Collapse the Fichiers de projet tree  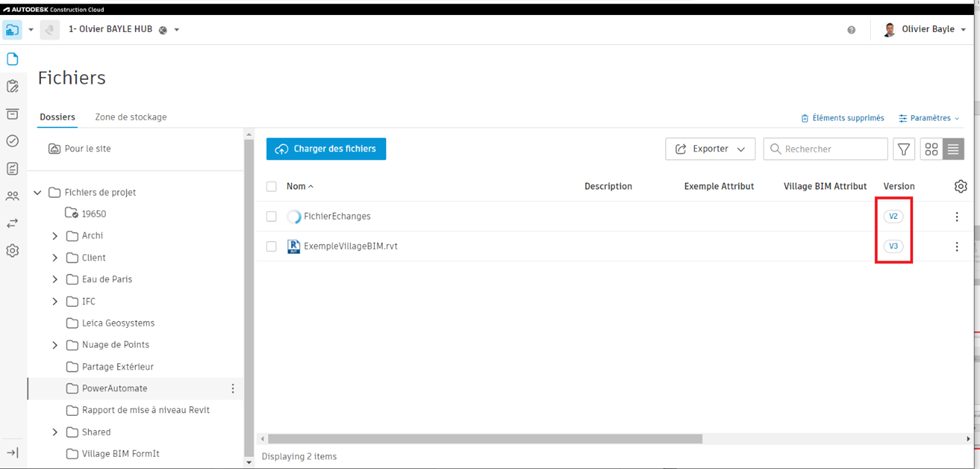coord(38,193)
